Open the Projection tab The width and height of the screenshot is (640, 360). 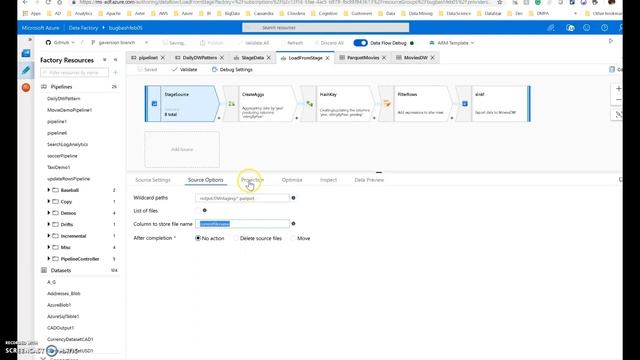click(252, 180)
